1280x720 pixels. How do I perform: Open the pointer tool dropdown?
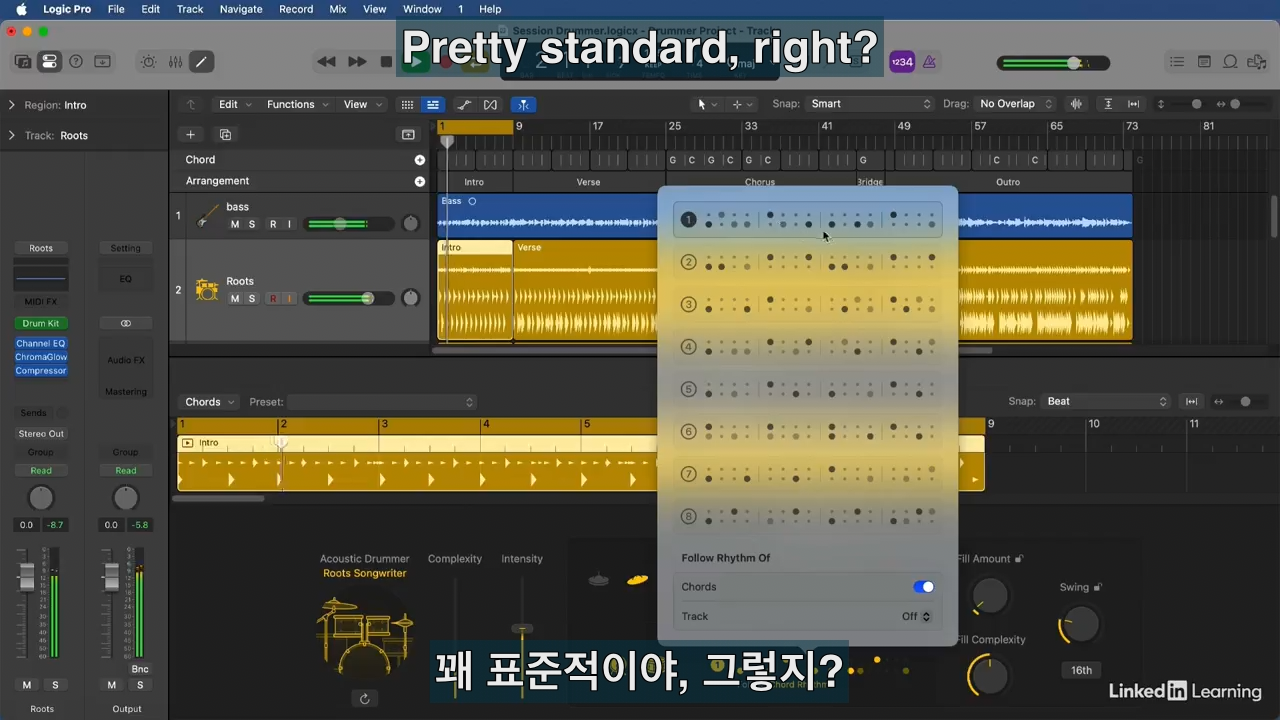707,104
